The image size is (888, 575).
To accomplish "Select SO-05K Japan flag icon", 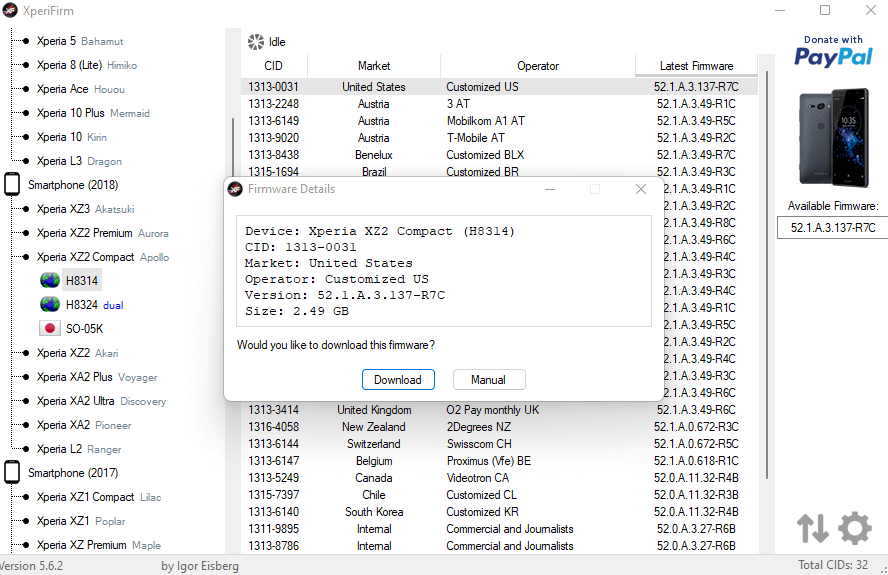I will [50, 329].
